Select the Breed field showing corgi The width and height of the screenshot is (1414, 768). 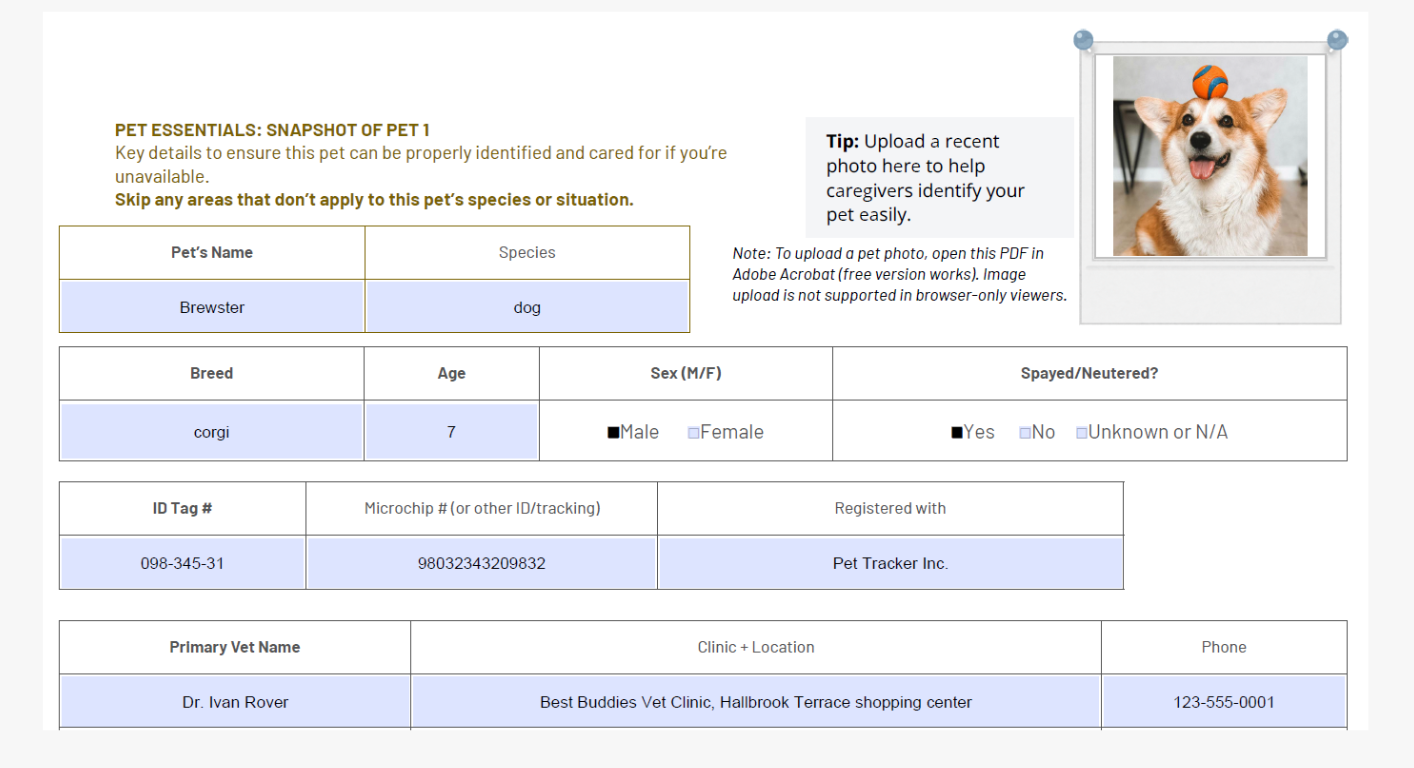(x=212, y=432)
